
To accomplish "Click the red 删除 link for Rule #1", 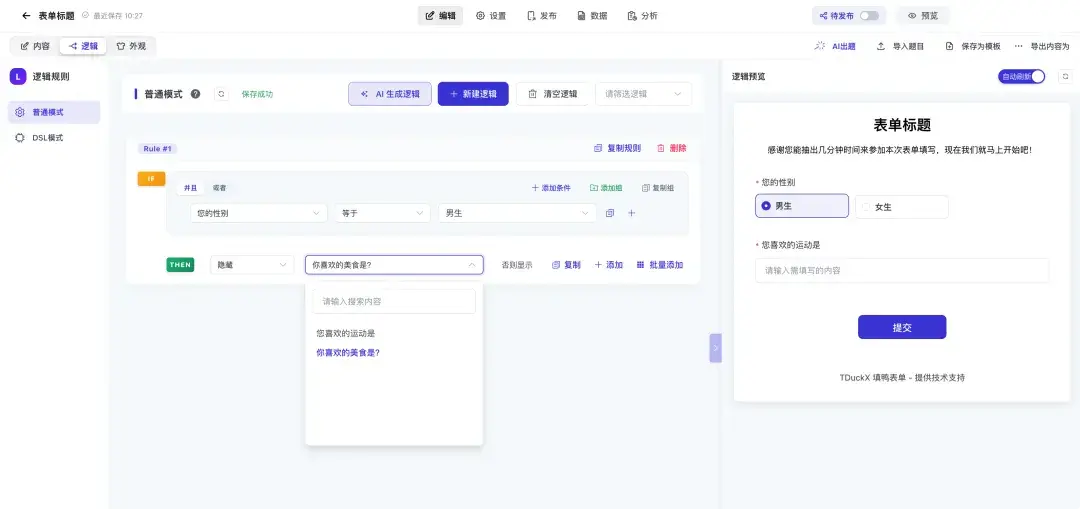I will (672, 148).
